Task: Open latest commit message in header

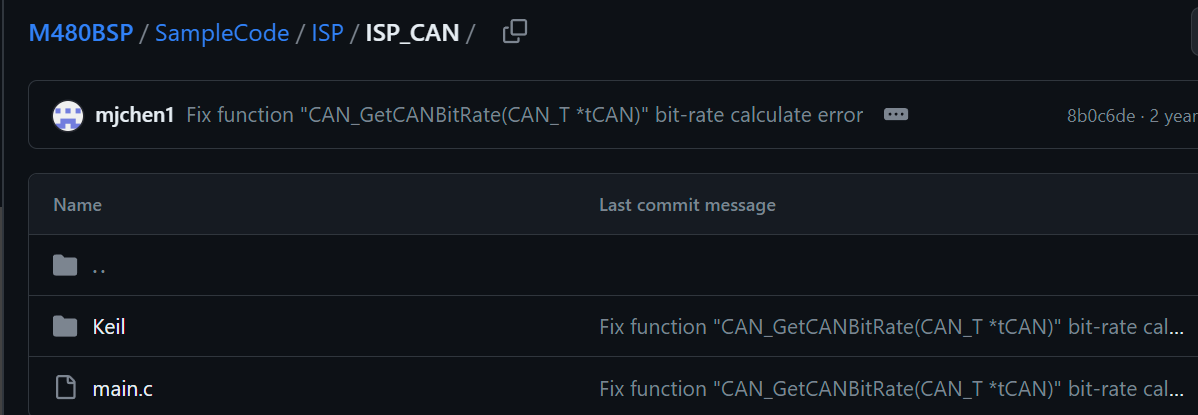Action: [524, 115]
